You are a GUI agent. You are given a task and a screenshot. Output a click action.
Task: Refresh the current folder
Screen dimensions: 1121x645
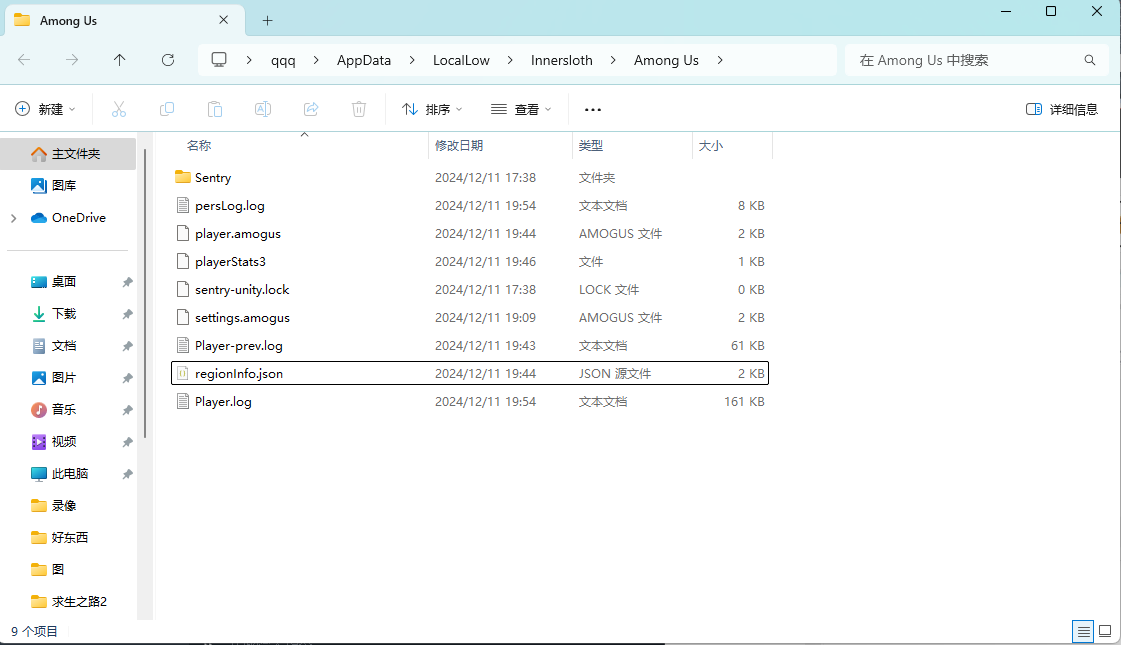coord(168,60)
